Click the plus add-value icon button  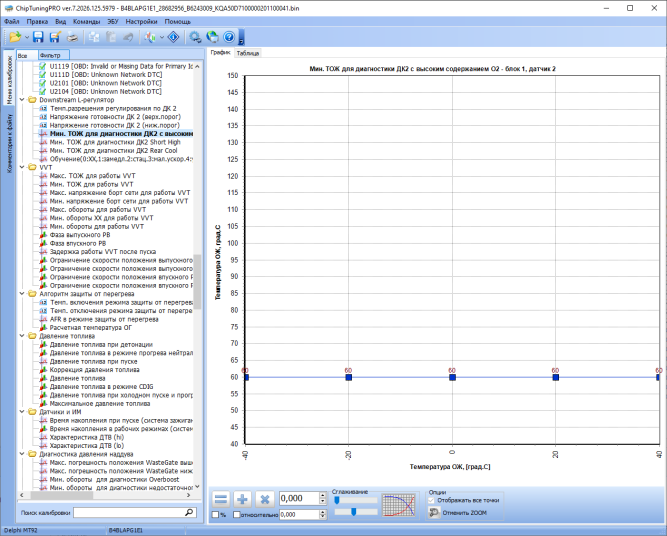click(242, 499)
